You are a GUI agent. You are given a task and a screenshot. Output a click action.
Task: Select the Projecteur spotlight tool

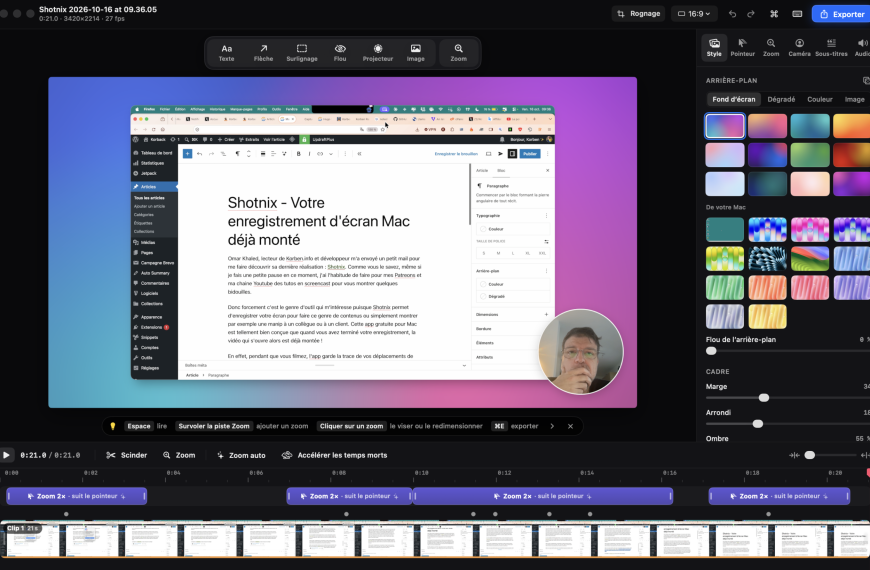click(378, 53)
